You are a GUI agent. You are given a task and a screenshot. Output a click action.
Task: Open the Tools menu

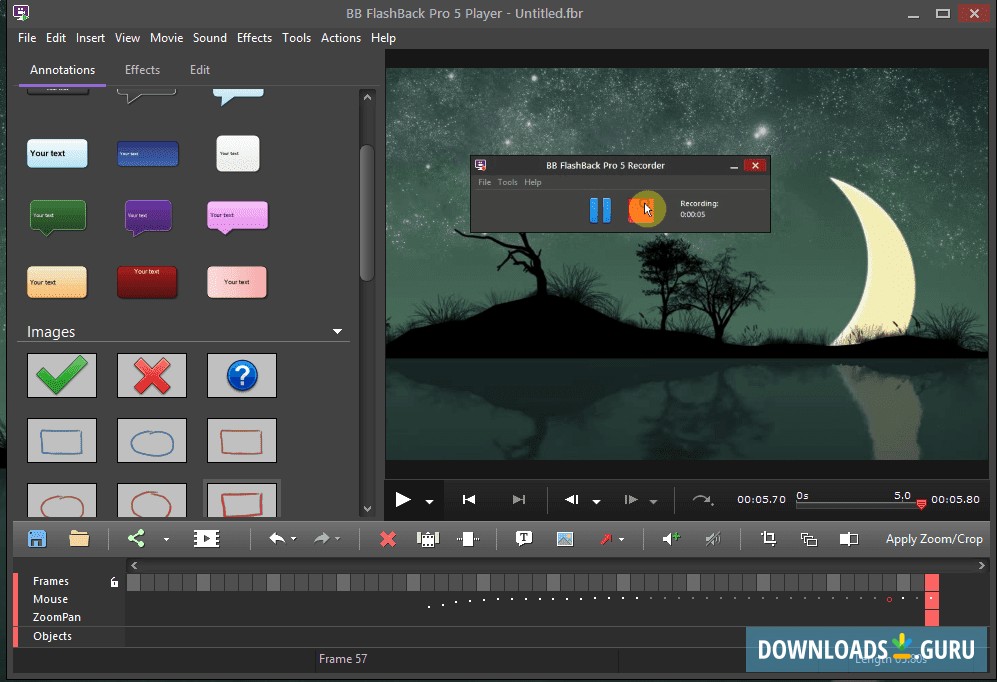tap(296, 38)
